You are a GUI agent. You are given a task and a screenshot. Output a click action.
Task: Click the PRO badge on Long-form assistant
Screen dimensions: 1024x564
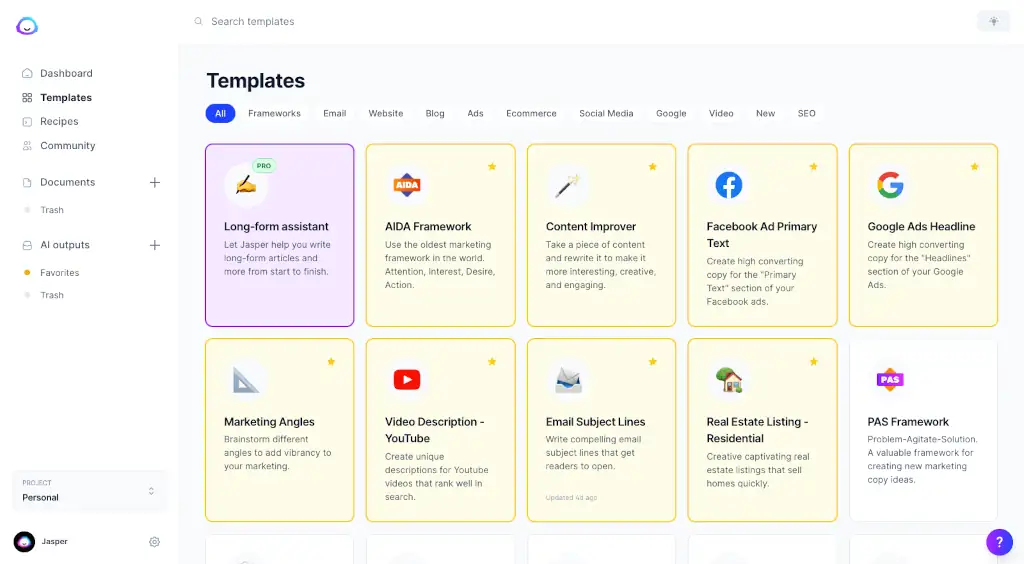pyautogui.click(x=264, y=166)
